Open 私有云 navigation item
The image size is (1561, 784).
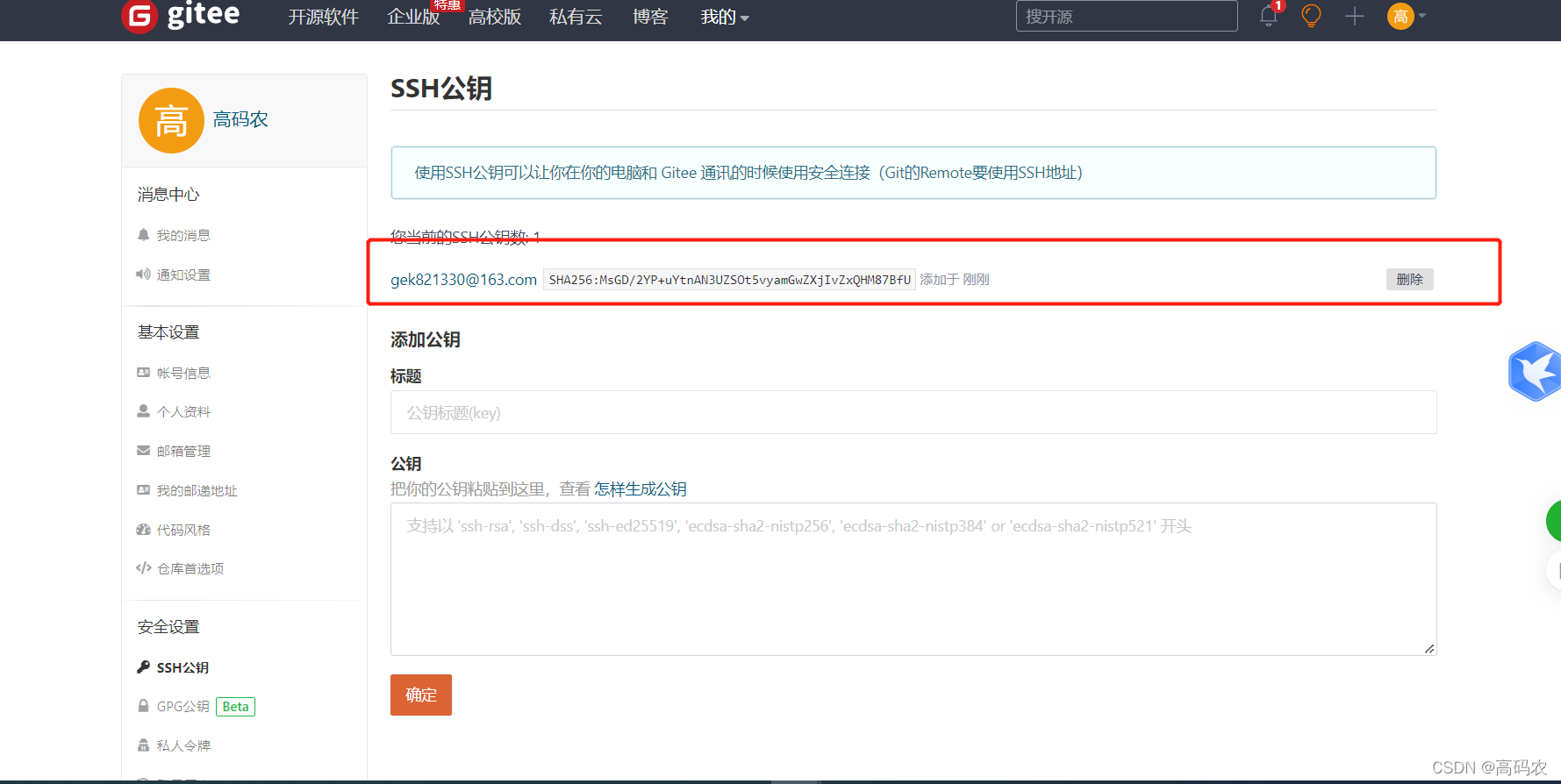point(576,17)
